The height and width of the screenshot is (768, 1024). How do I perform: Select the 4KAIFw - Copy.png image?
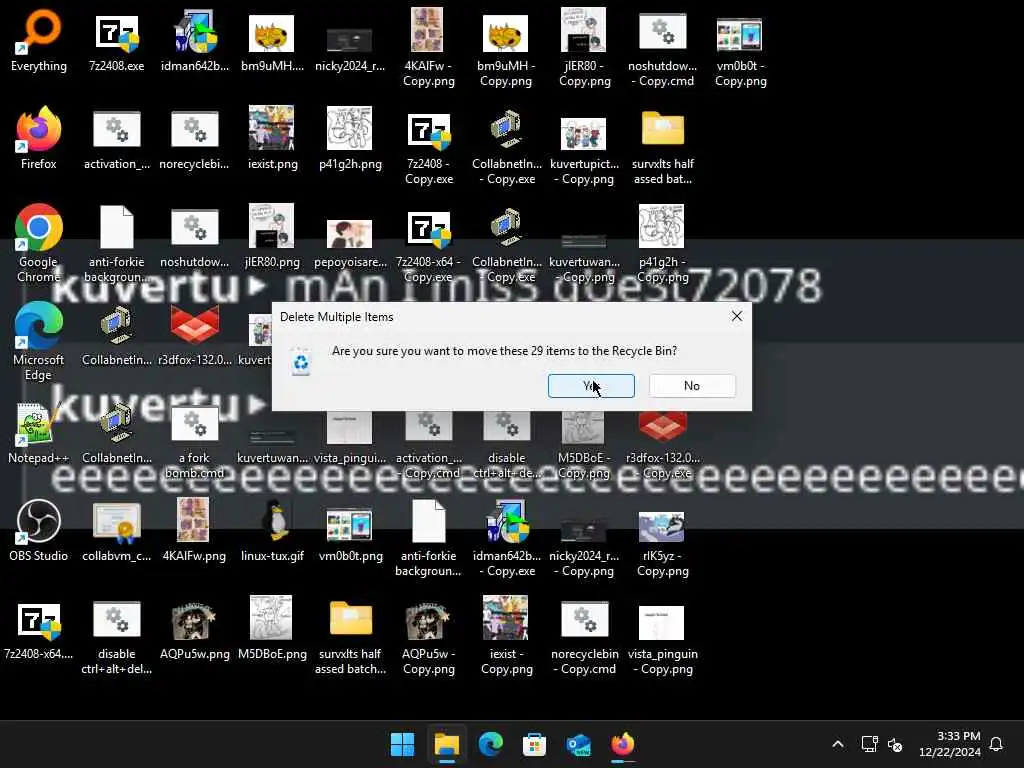[x=429, y=49]
